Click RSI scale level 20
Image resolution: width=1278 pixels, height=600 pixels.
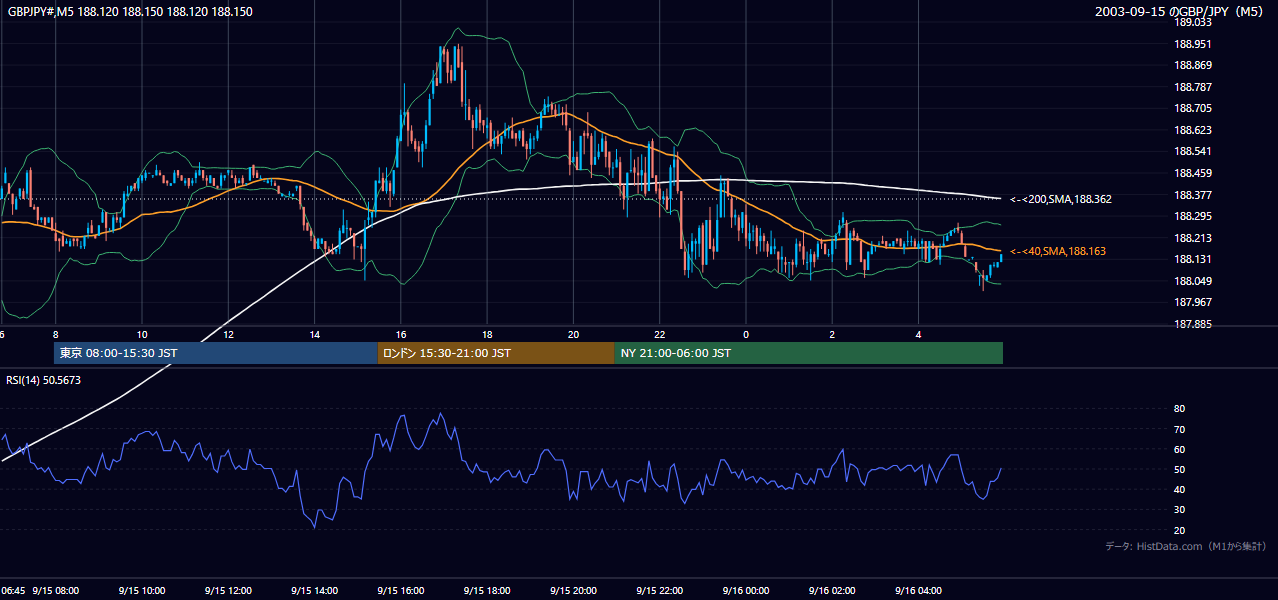click(1179, 530)
